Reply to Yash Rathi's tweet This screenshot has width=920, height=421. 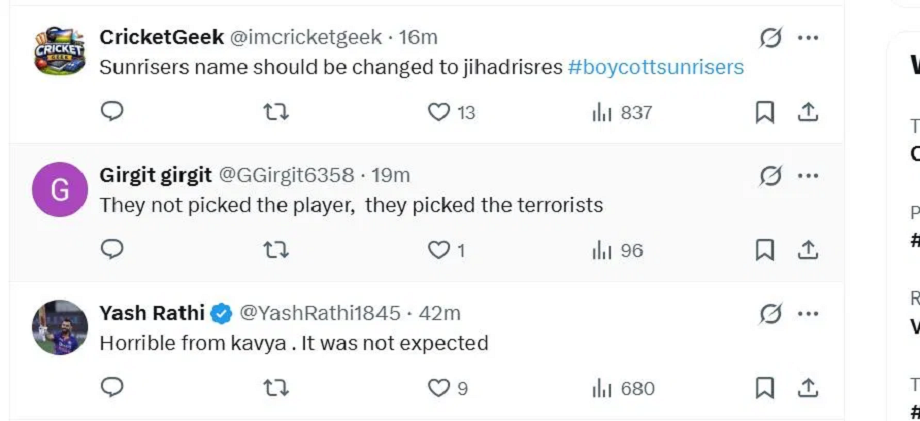(113, 387)
